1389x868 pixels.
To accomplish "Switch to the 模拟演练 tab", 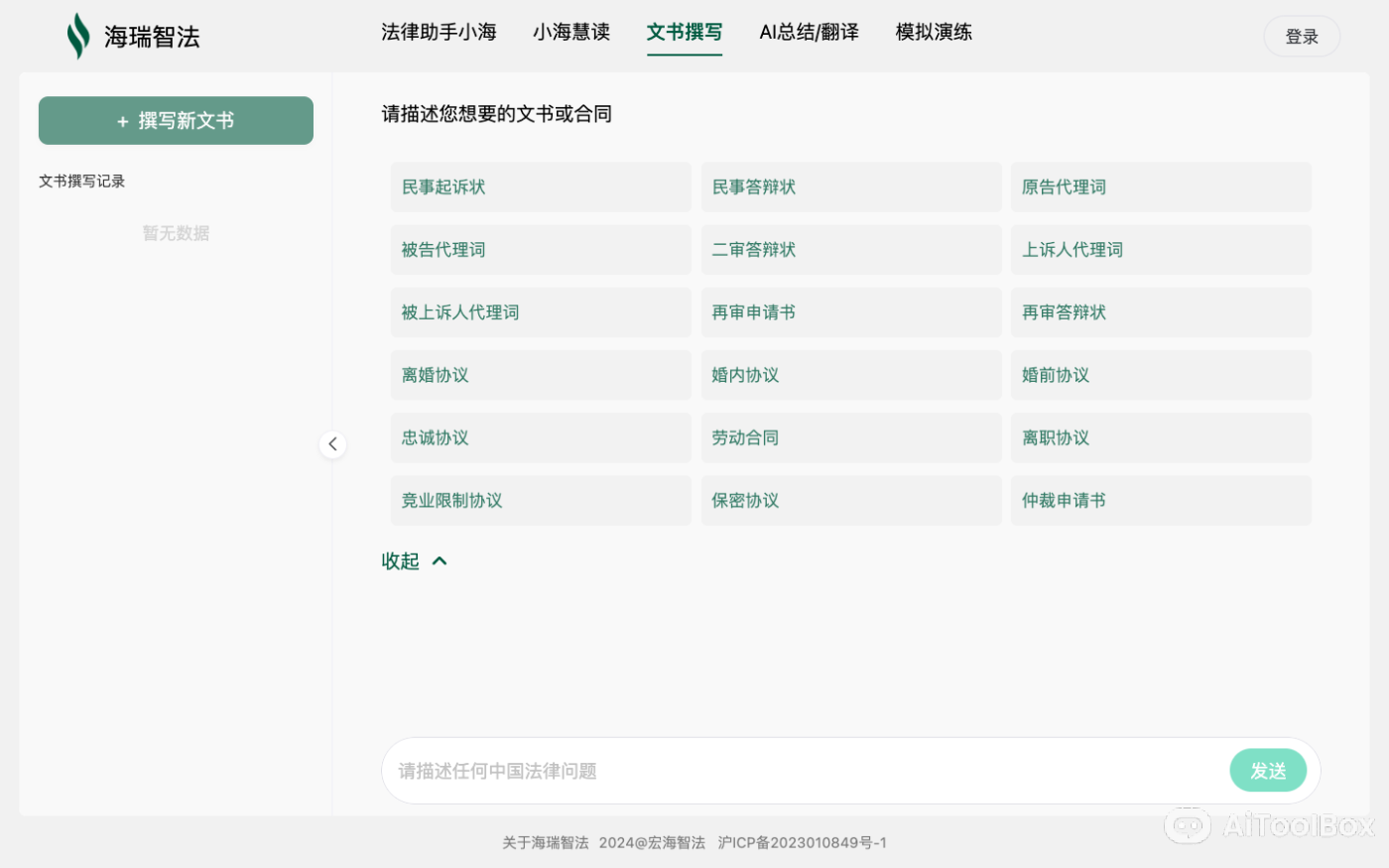I will tap(933, 32).
